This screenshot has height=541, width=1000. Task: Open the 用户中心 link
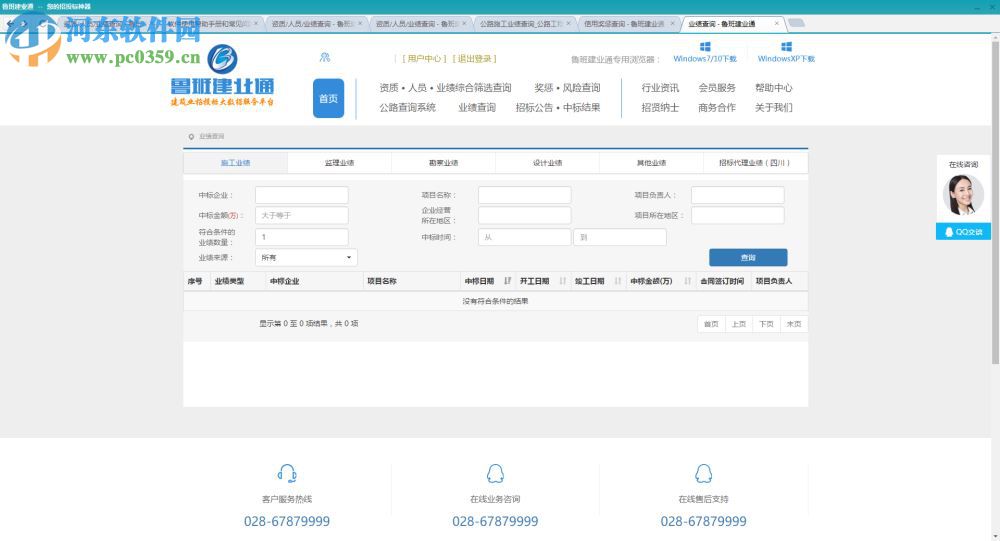click(x=424, y=59)
